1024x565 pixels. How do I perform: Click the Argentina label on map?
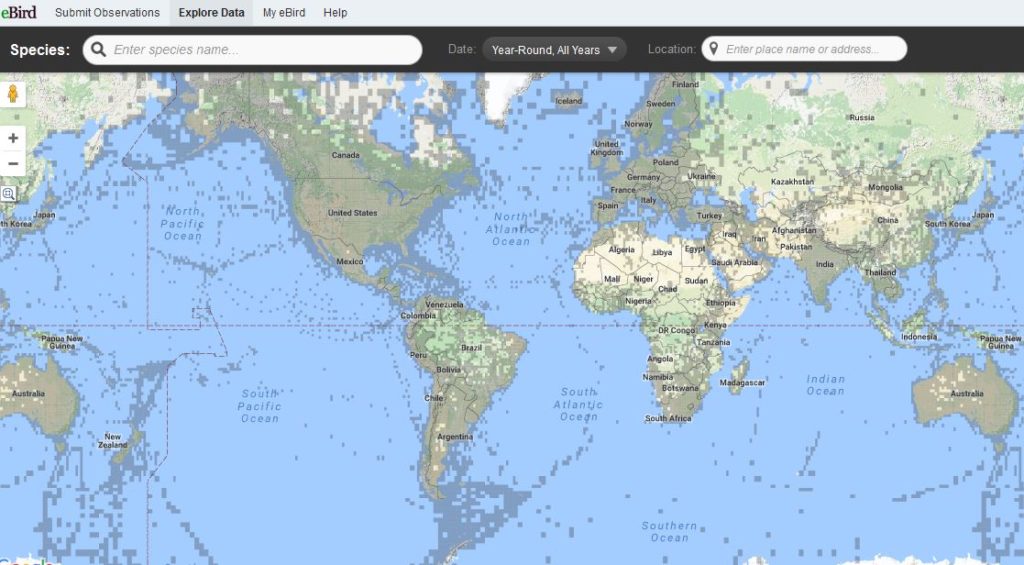455,436
